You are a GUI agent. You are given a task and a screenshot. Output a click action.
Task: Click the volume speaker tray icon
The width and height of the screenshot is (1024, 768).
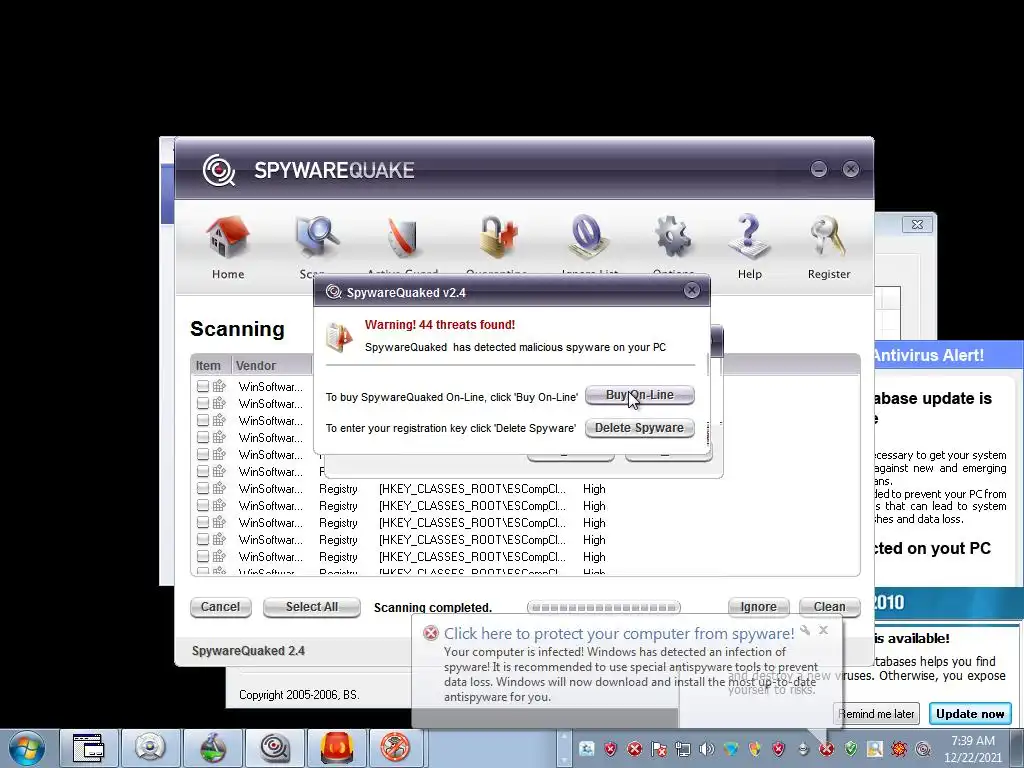(707, 749)
